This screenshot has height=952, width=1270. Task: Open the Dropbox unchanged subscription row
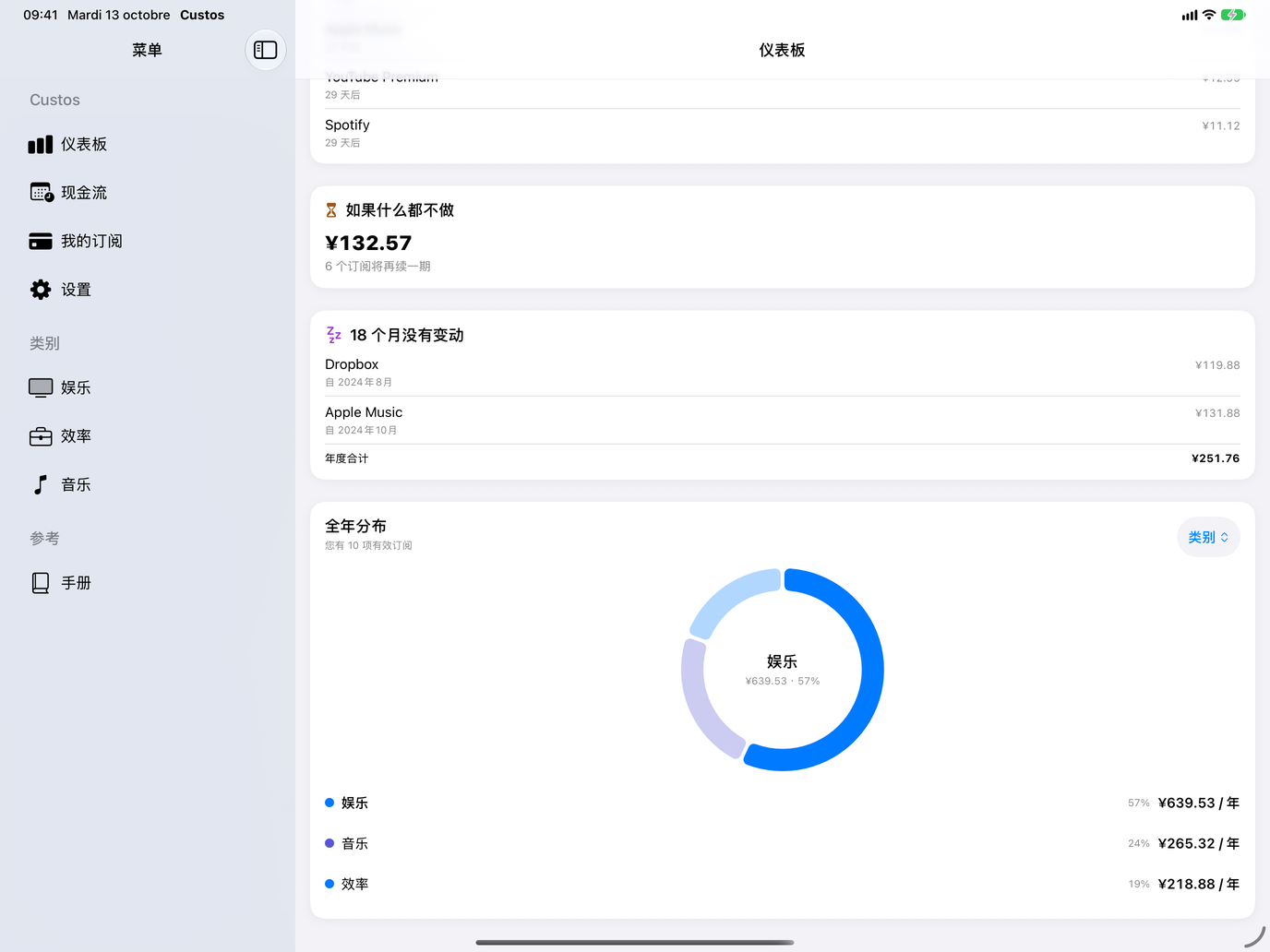click(783, 373)
